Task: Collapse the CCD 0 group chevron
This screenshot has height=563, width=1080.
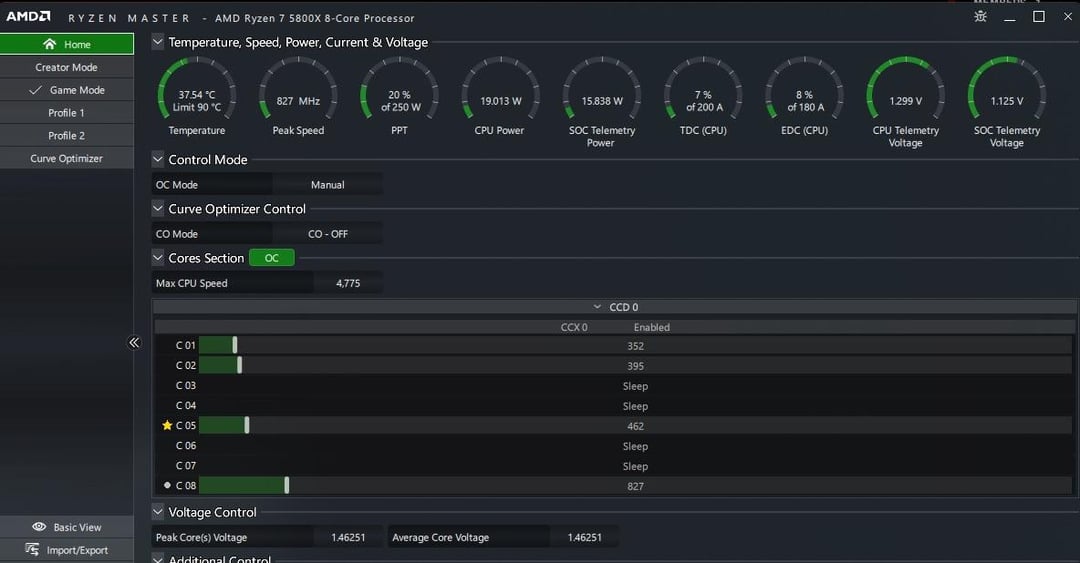Action: (597, 307)
